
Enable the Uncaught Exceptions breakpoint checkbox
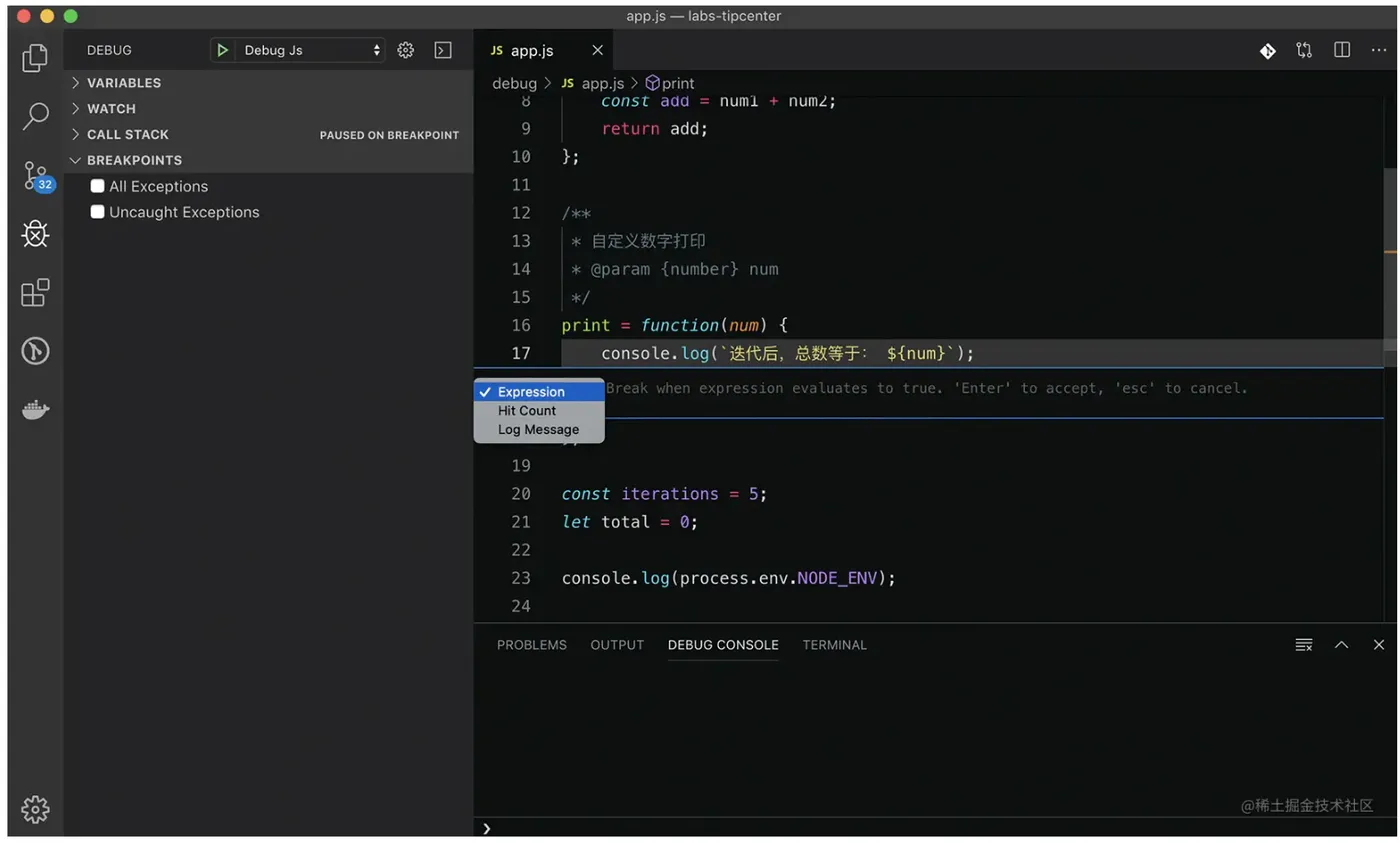[98, 212]
